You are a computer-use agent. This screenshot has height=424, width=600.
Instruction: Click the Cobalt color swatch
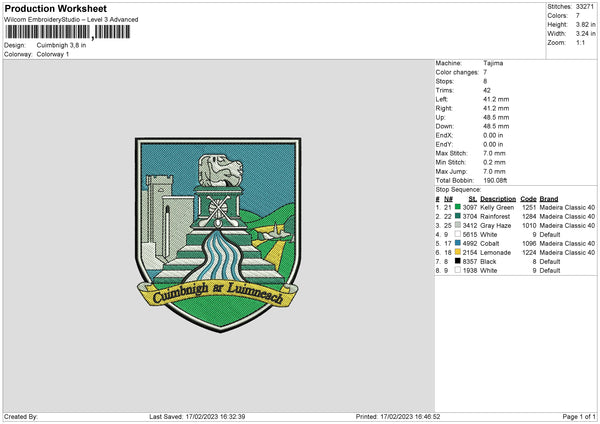[x=458, y=243]
